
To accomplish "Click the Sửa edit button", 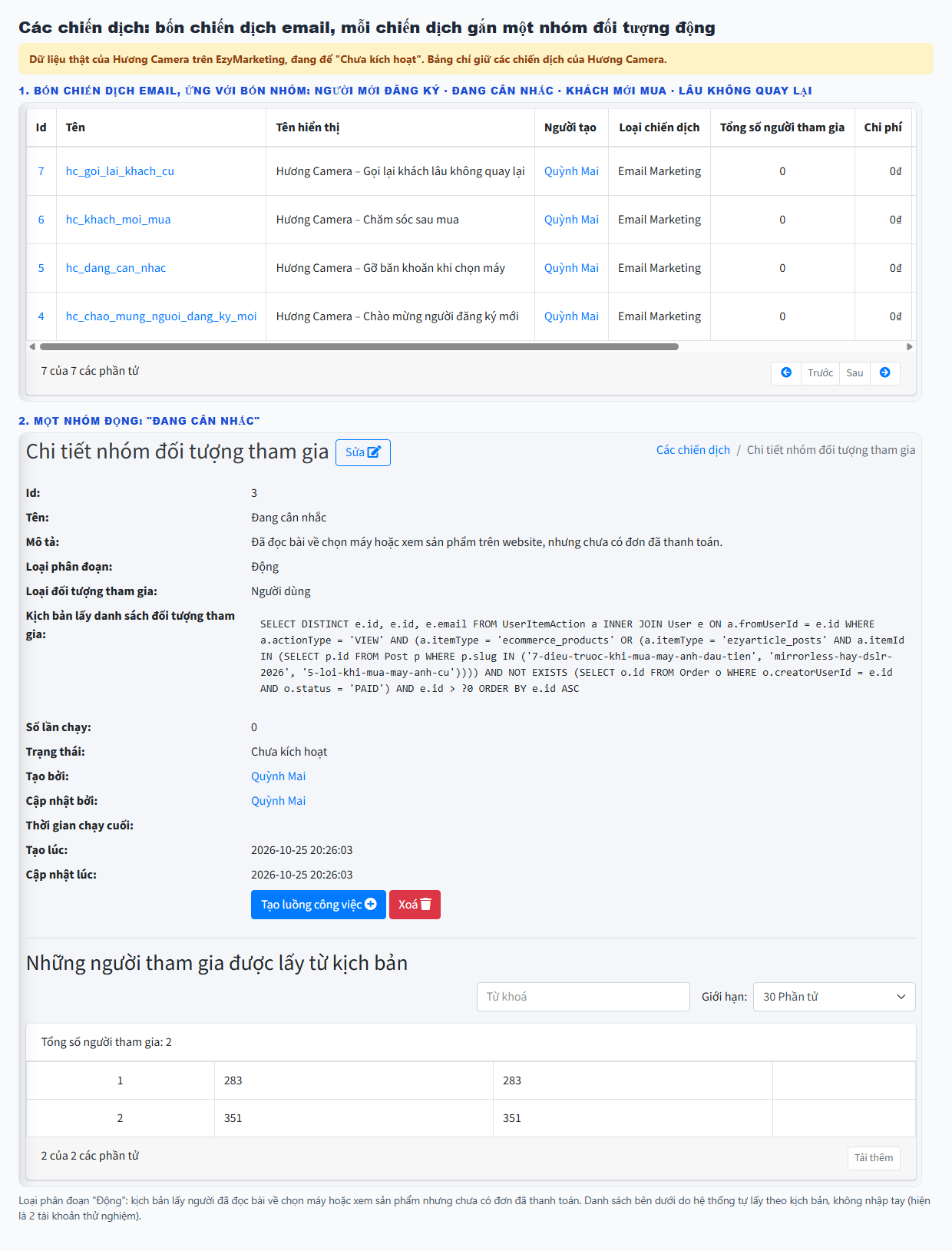I will tap(363, 452).
